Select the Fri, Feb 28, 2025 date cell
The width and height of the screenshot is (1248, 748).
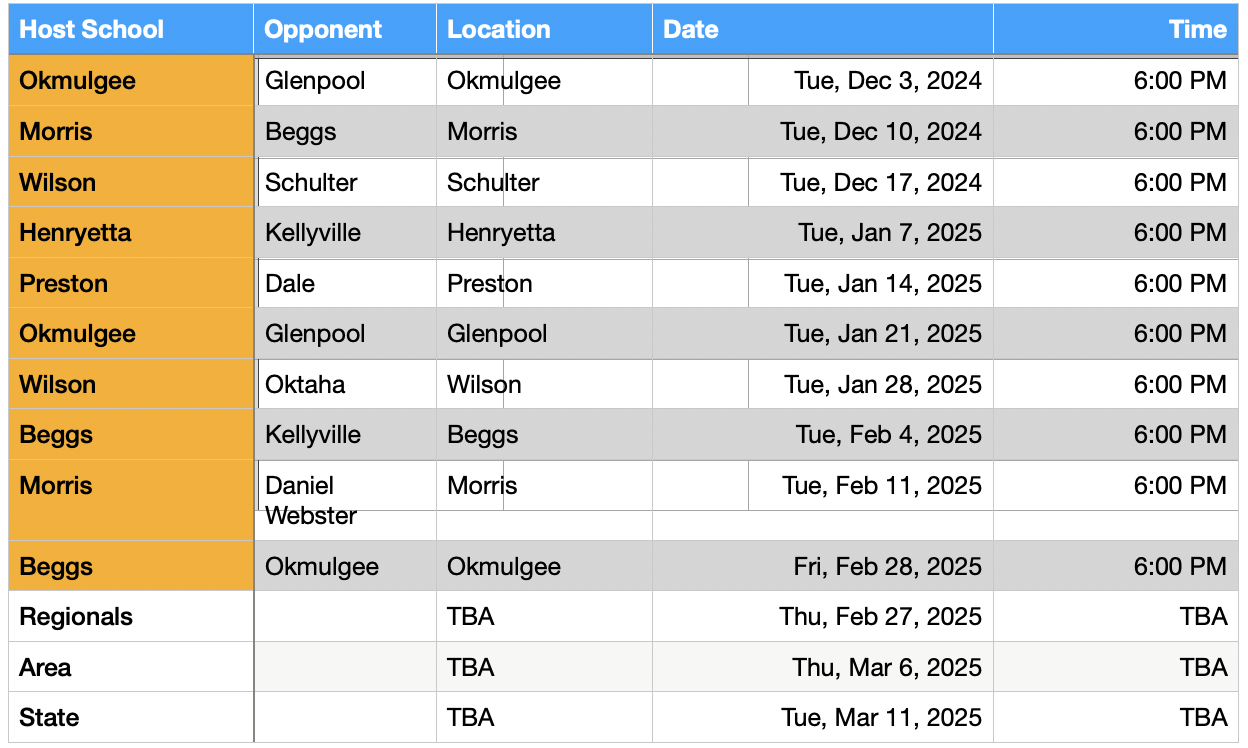pos(823,566)
